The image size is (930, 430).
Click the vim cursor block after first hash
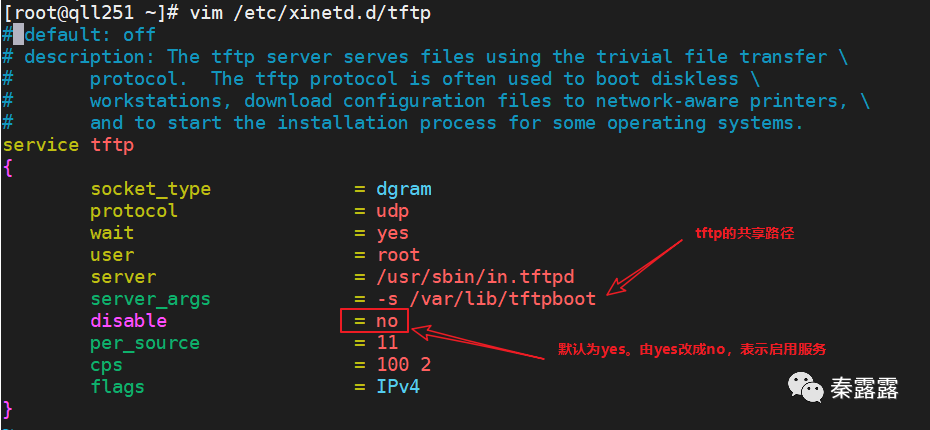pos(19,35)
